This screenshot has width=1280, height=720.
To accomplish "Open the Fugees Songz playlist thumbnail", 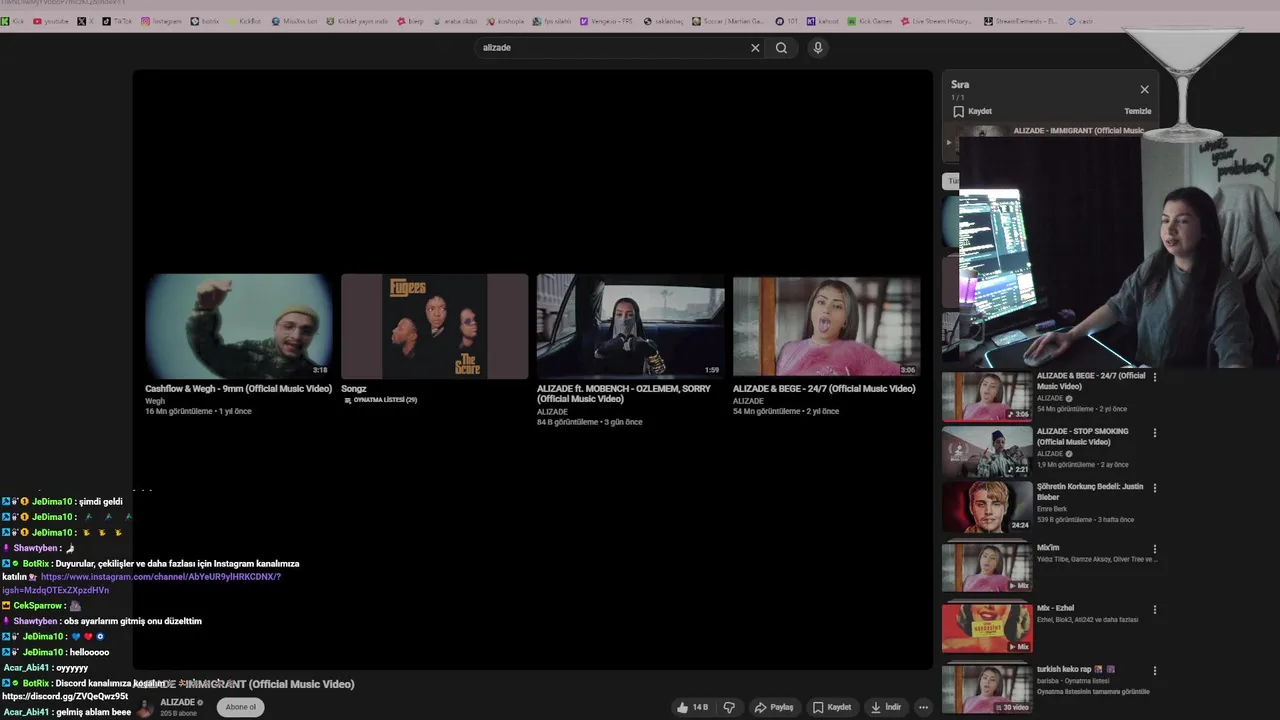I will point(434,326).
